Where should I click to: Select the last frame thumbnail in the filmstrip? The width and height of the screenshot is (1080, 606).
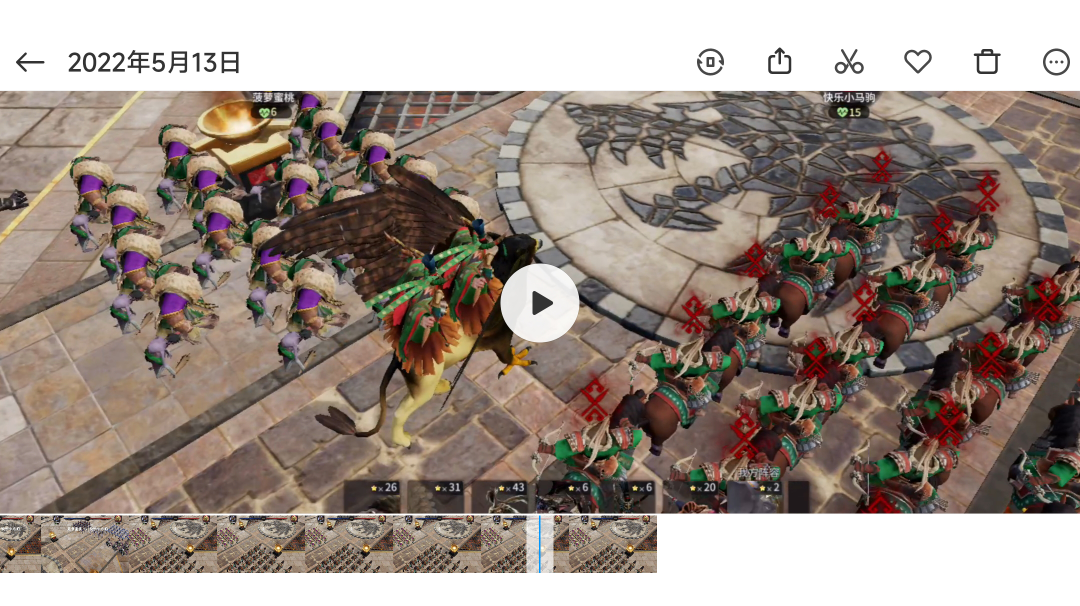coord(613,544)
